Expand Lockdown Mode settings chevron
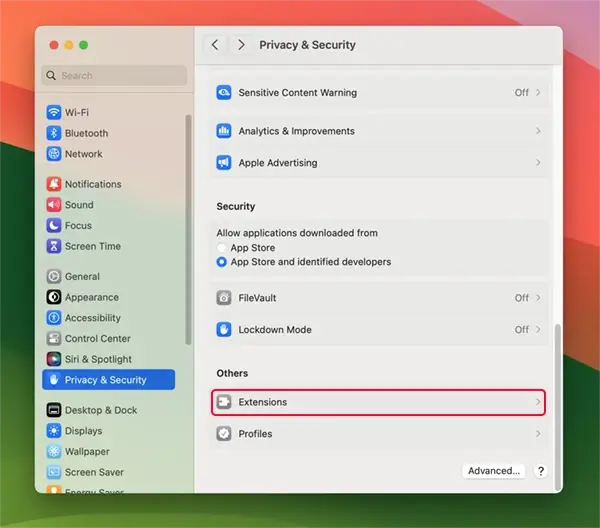The image size is (600, 528). [538, 329]
